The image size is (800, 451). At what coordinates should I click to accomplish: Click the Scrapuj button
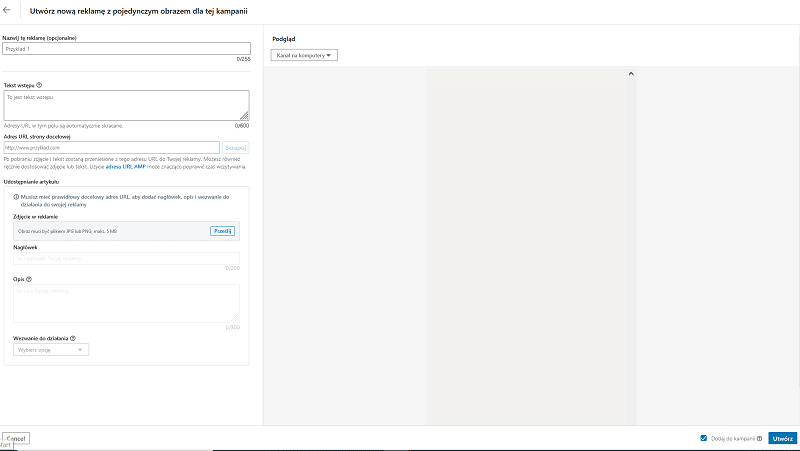click(x=236, y=147)
